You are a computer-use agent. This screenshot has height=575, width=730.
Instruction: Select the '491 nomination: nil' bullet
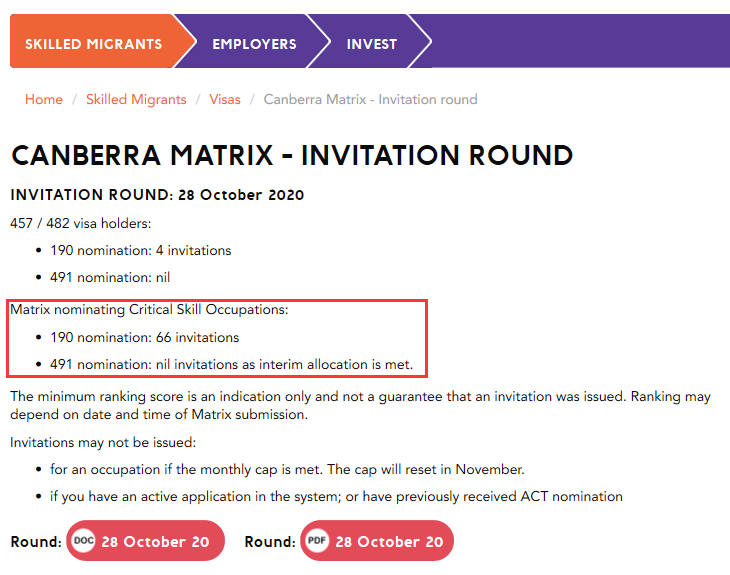pyautogui.click(x=112, y=277)
